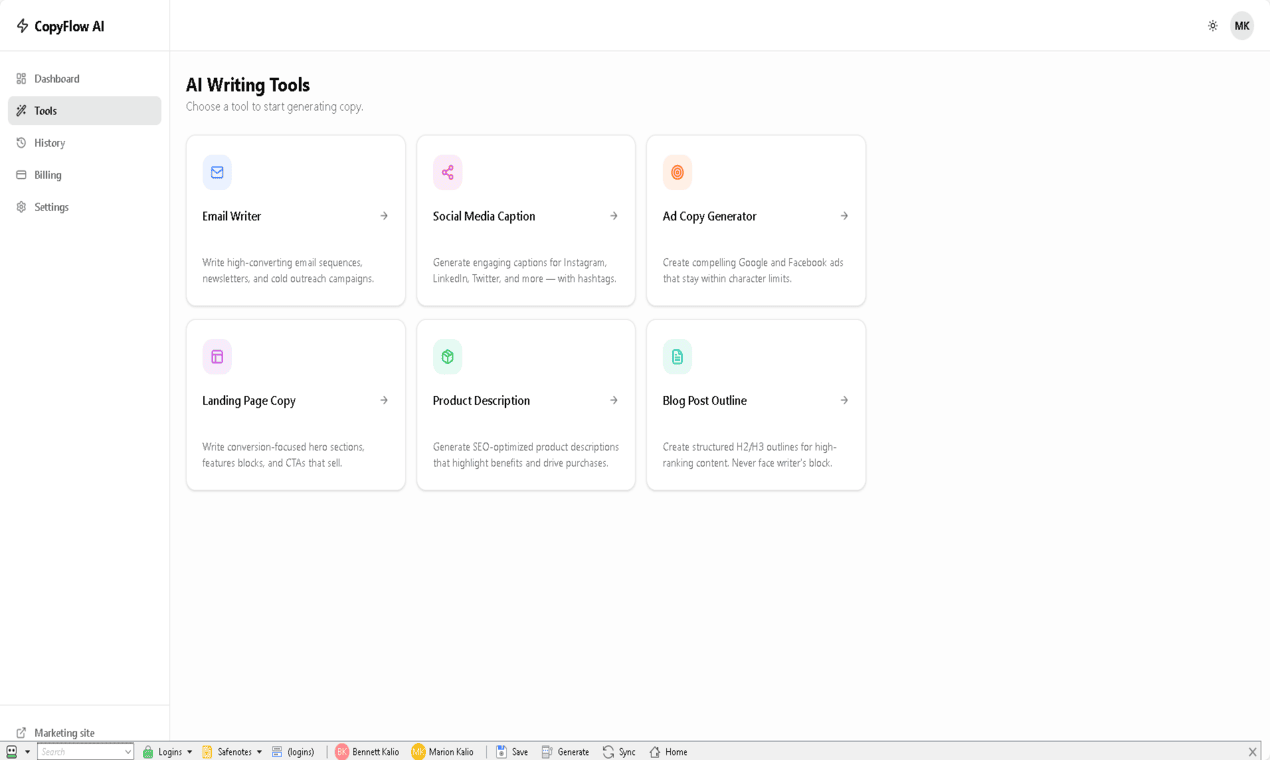The height and width of the screenshot is (760, 1270).
Task: Select the Blog Post Outline document icon
Action: [677, 356]
